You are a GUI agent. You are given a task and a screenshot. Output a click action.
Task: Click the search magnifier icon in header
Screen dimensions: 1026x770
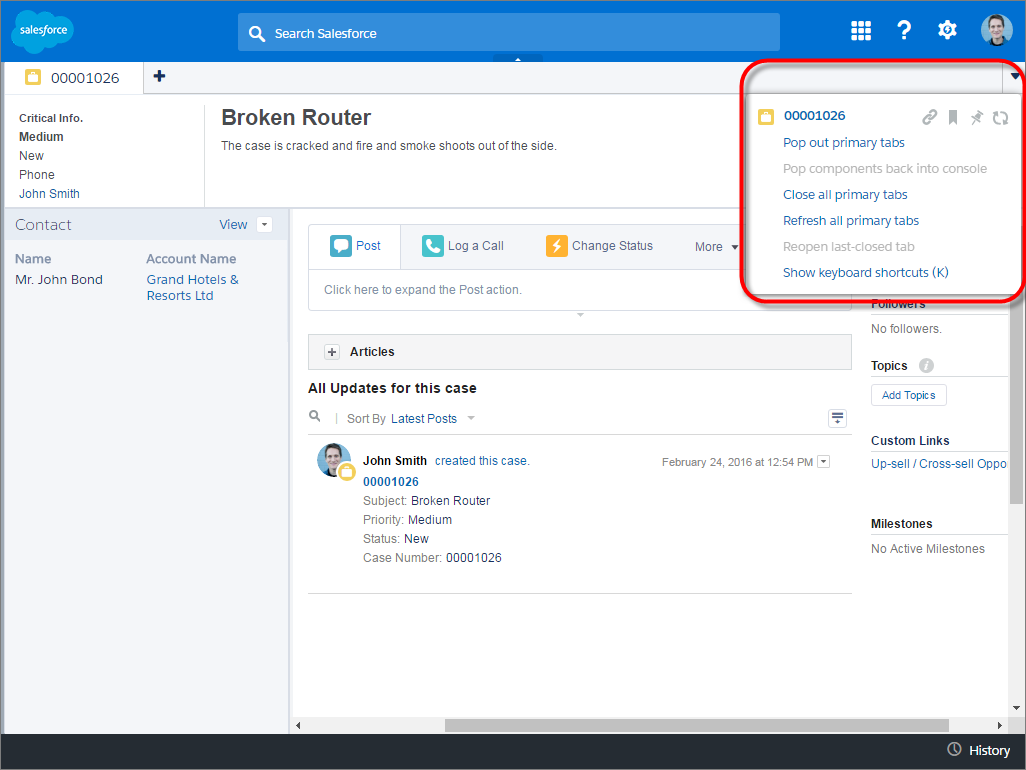point(256,34)
